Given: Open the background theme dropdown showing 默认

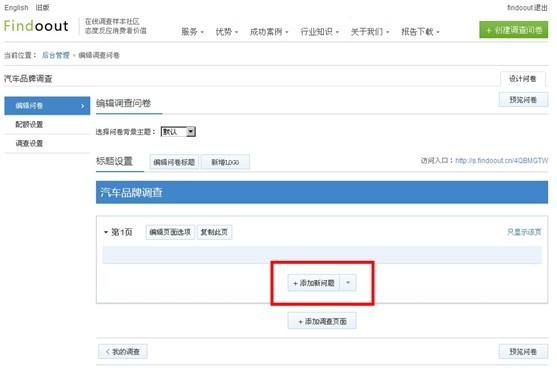Looking at the screenshot, I should click(x=178, y=132).
